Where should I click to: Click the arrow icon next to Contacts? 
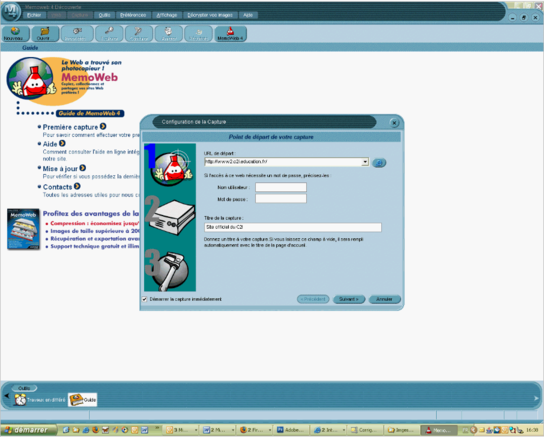coord(77,186)
